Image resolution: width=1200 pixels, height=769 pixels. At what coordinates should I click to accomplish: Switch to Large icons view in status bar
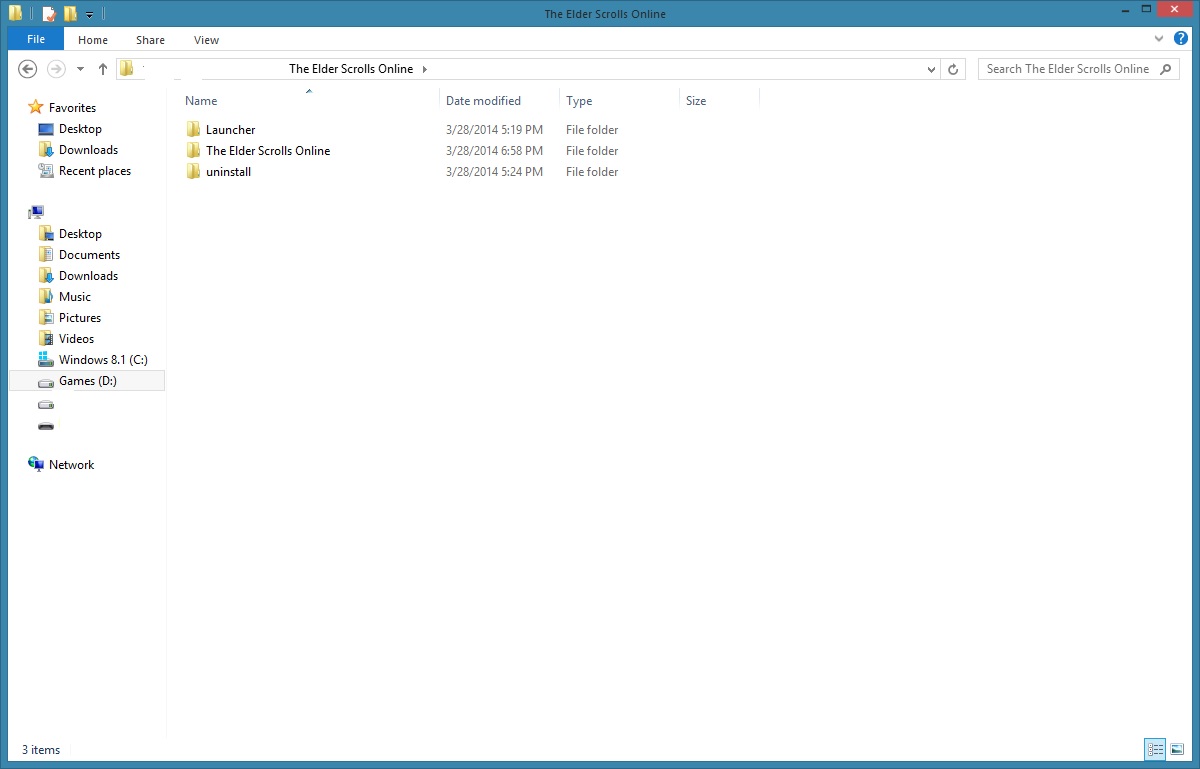(1177, 749)
